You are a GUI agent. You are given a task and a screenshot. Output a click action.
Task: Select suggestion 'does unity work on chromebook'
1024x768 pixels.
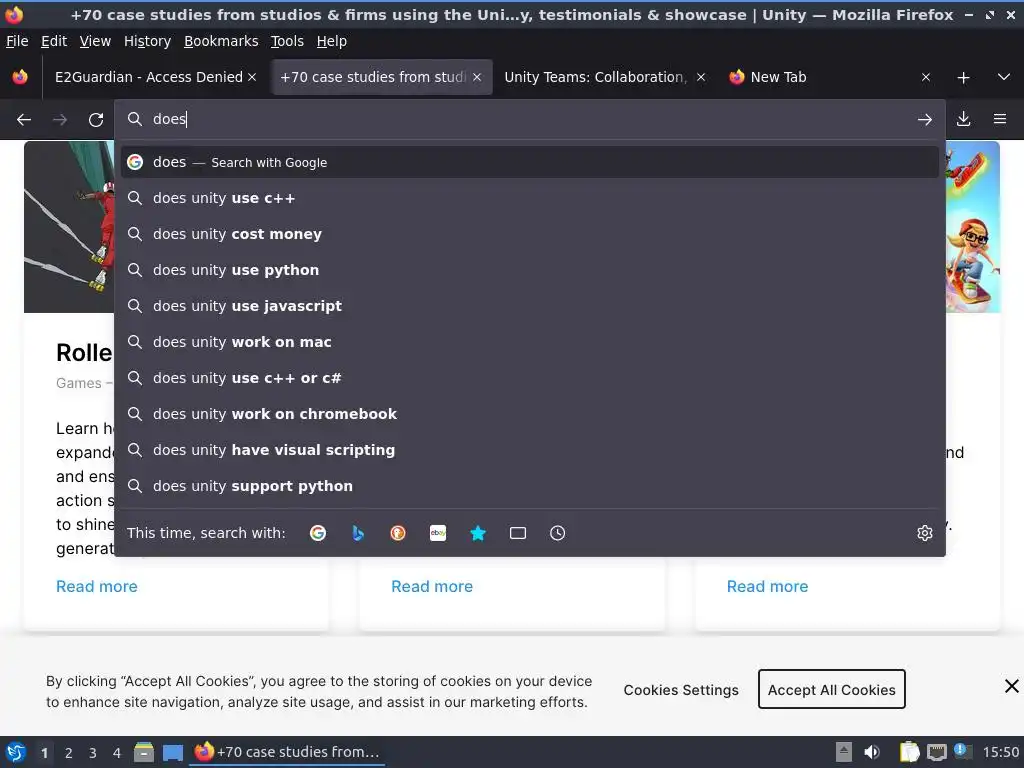click(530, 413)
